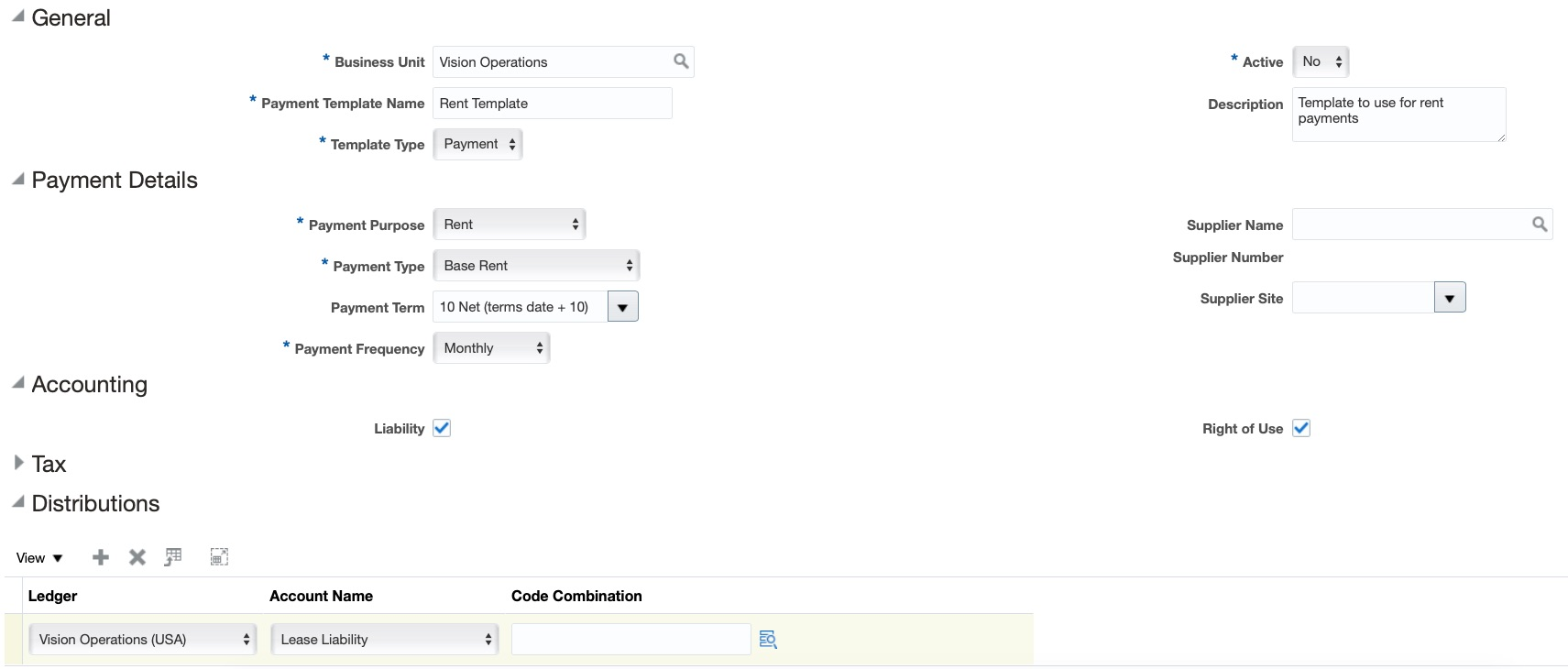The image size is (1568, 669).
Task: Click the Payment Template Name field
Action: (x=552, y=104)
